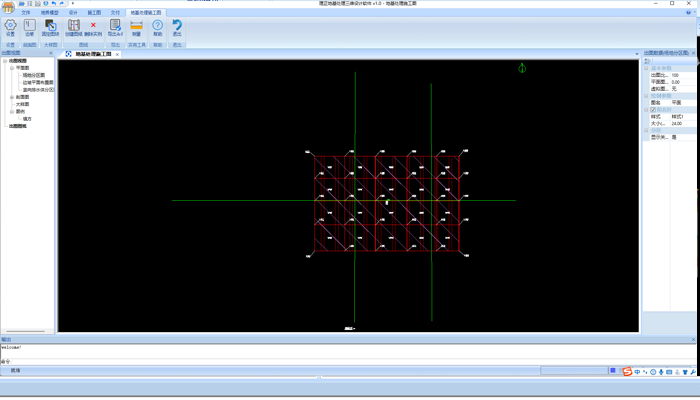The image size is (700, 400).
Task: Open the 地质模型 ribbon tab
Action: pos(49,13)
